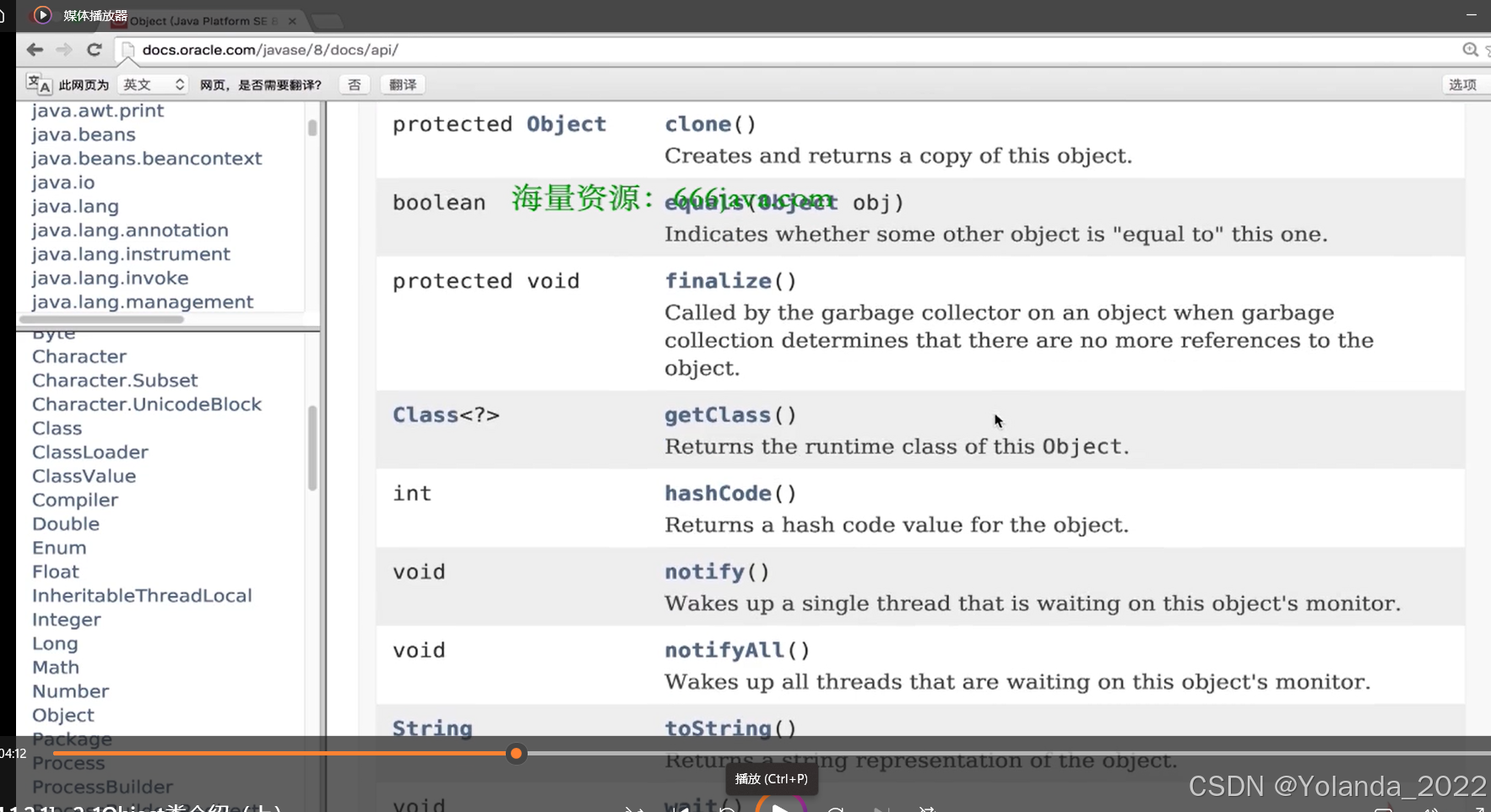Image resolution: width=1491 pixels, height=812 pixels.
Task: Click the finalize() method link
Action: 718,281
